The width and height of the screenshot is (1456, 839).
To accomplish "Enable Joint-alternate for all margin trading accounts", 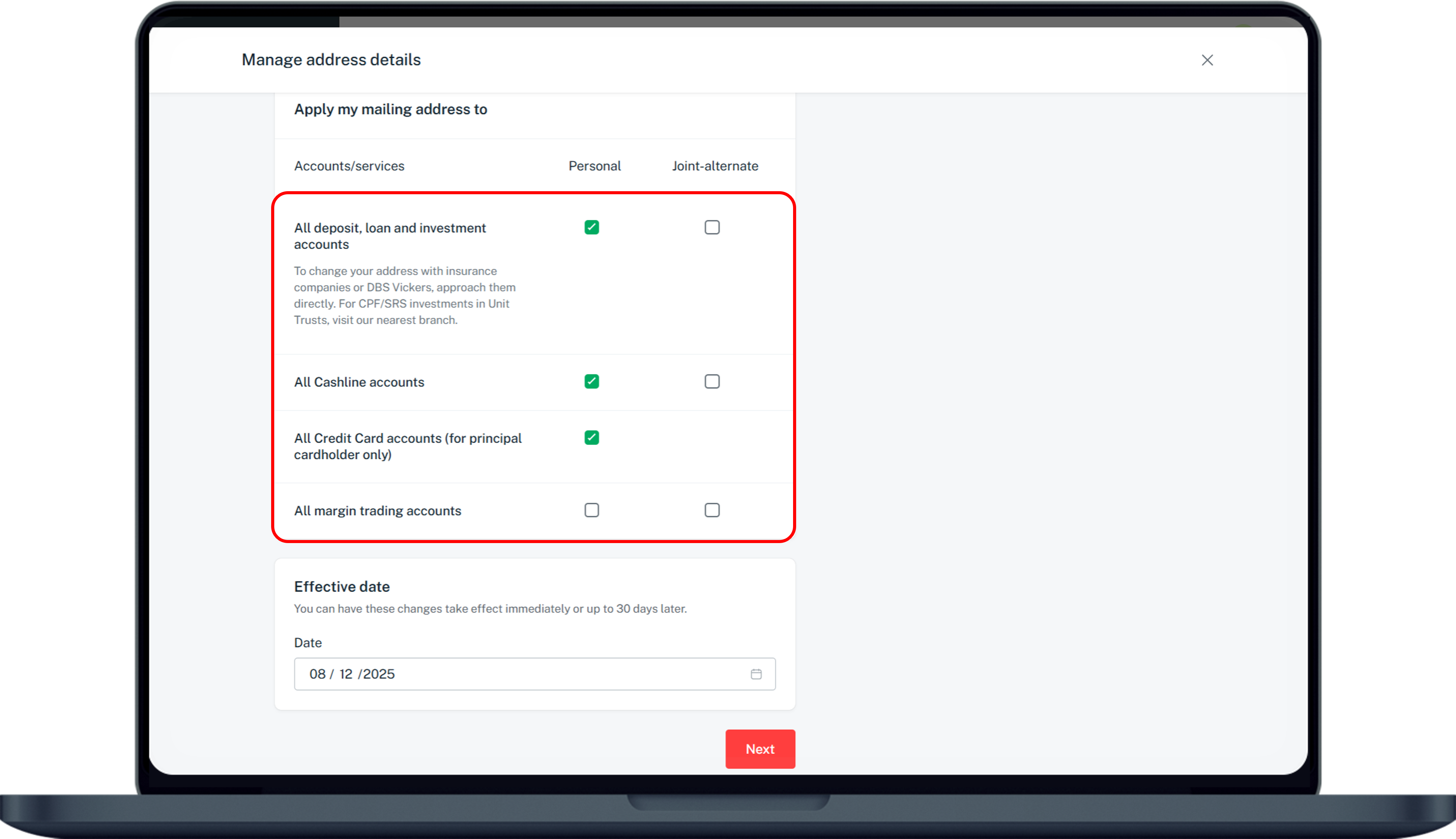I will (x=711, y=510).
